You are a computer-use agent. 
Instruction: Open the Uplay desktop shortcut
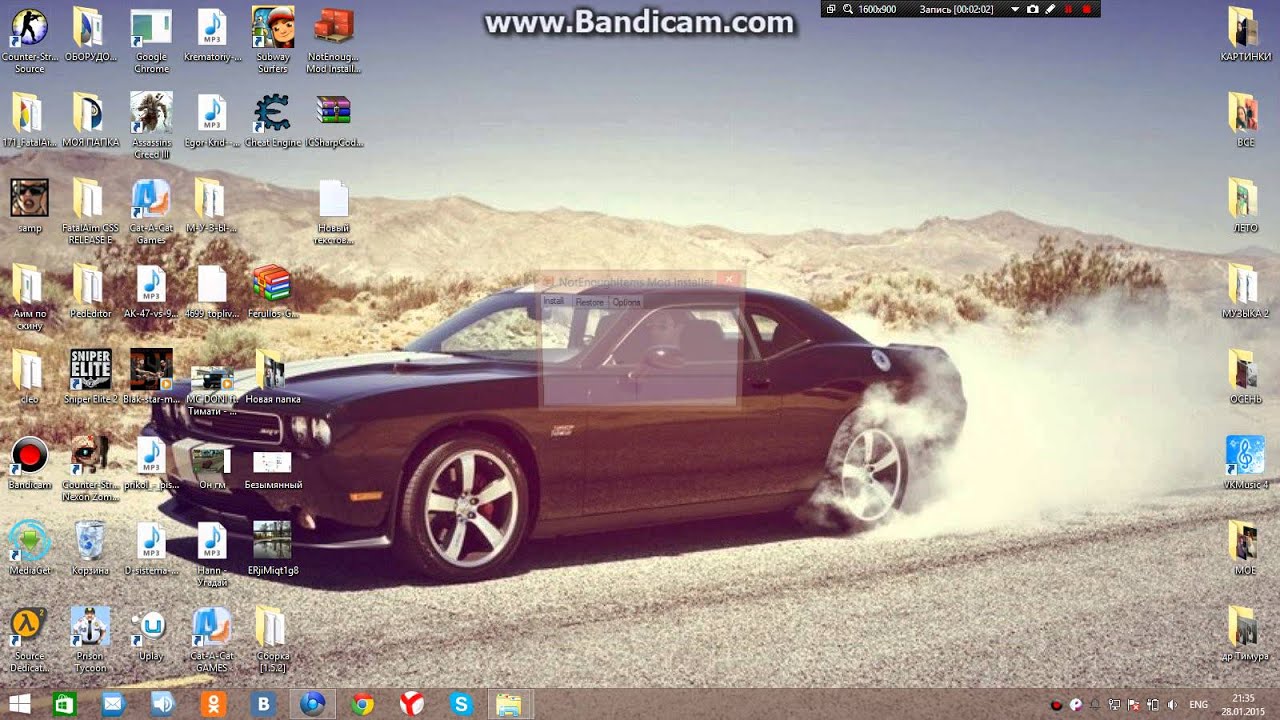(x=151, y=628)
